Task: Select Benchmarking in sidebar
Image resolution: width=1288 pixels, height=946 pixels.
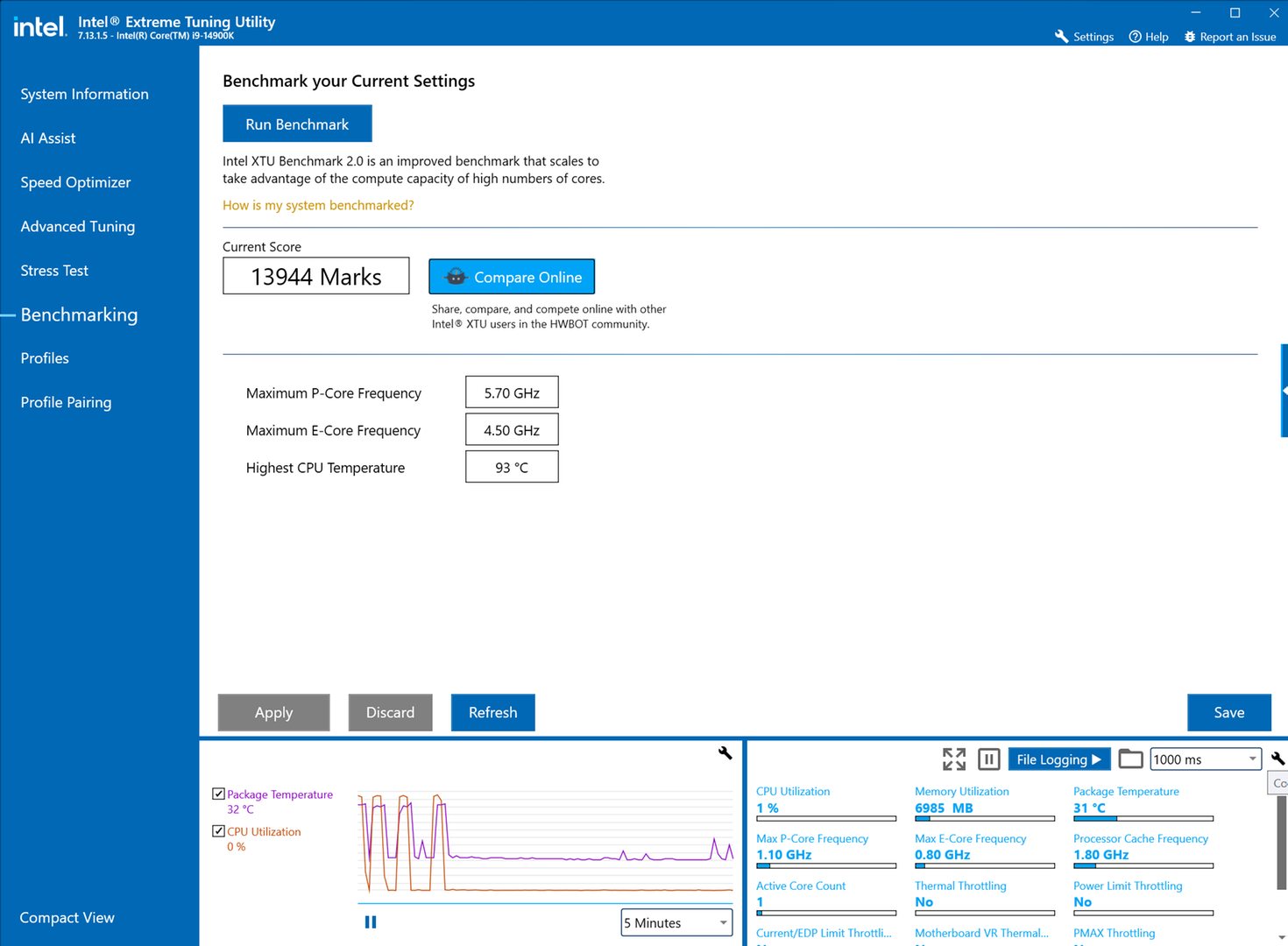Action: [79, 314]
